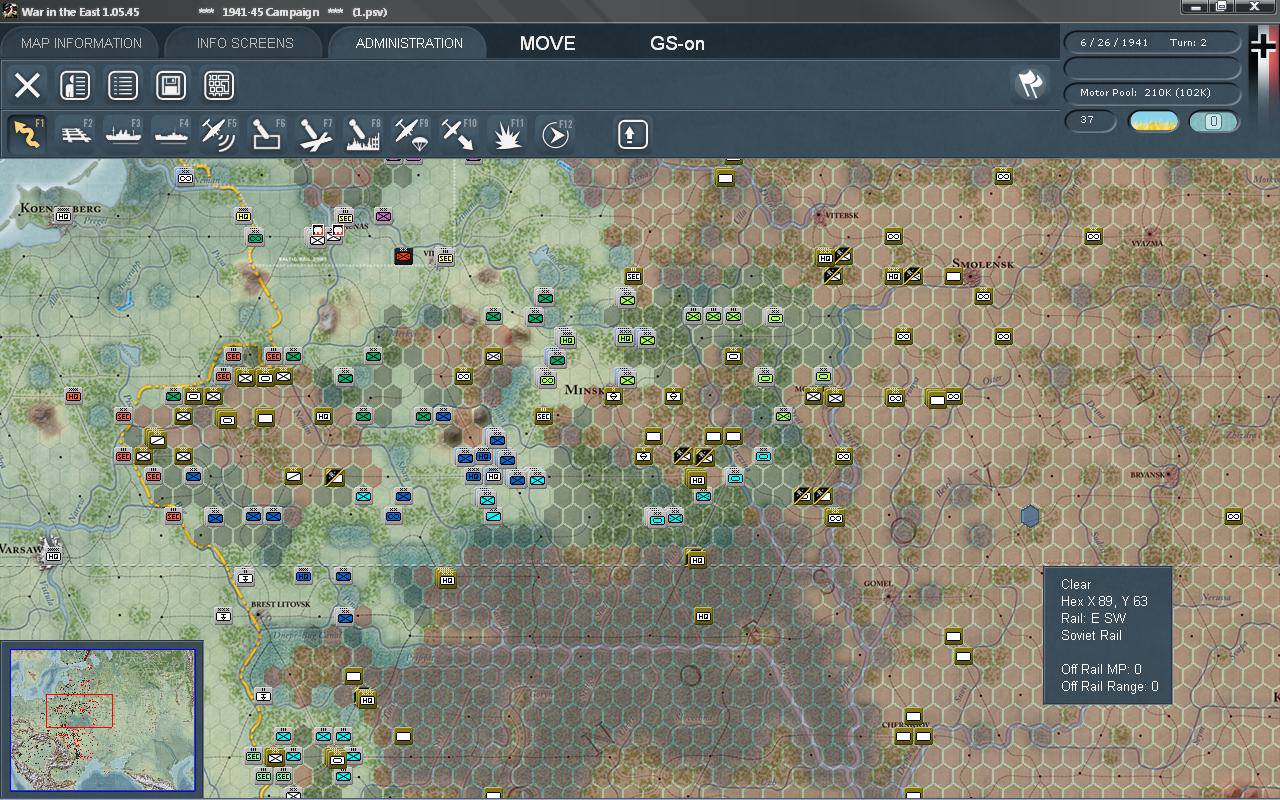Select the F6 bomb unit icon
The image size is (1280, 800).
pos(267,134)
